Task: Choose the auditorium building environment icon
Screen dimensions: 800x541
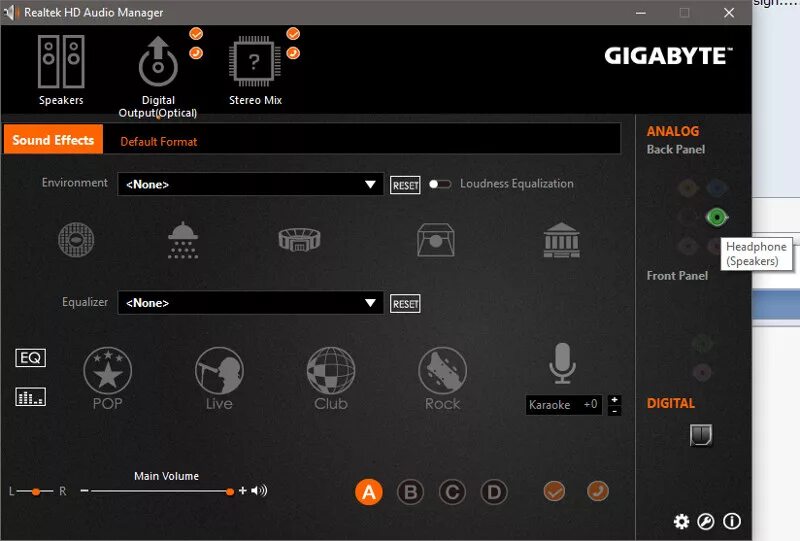Action: [561, 240]
